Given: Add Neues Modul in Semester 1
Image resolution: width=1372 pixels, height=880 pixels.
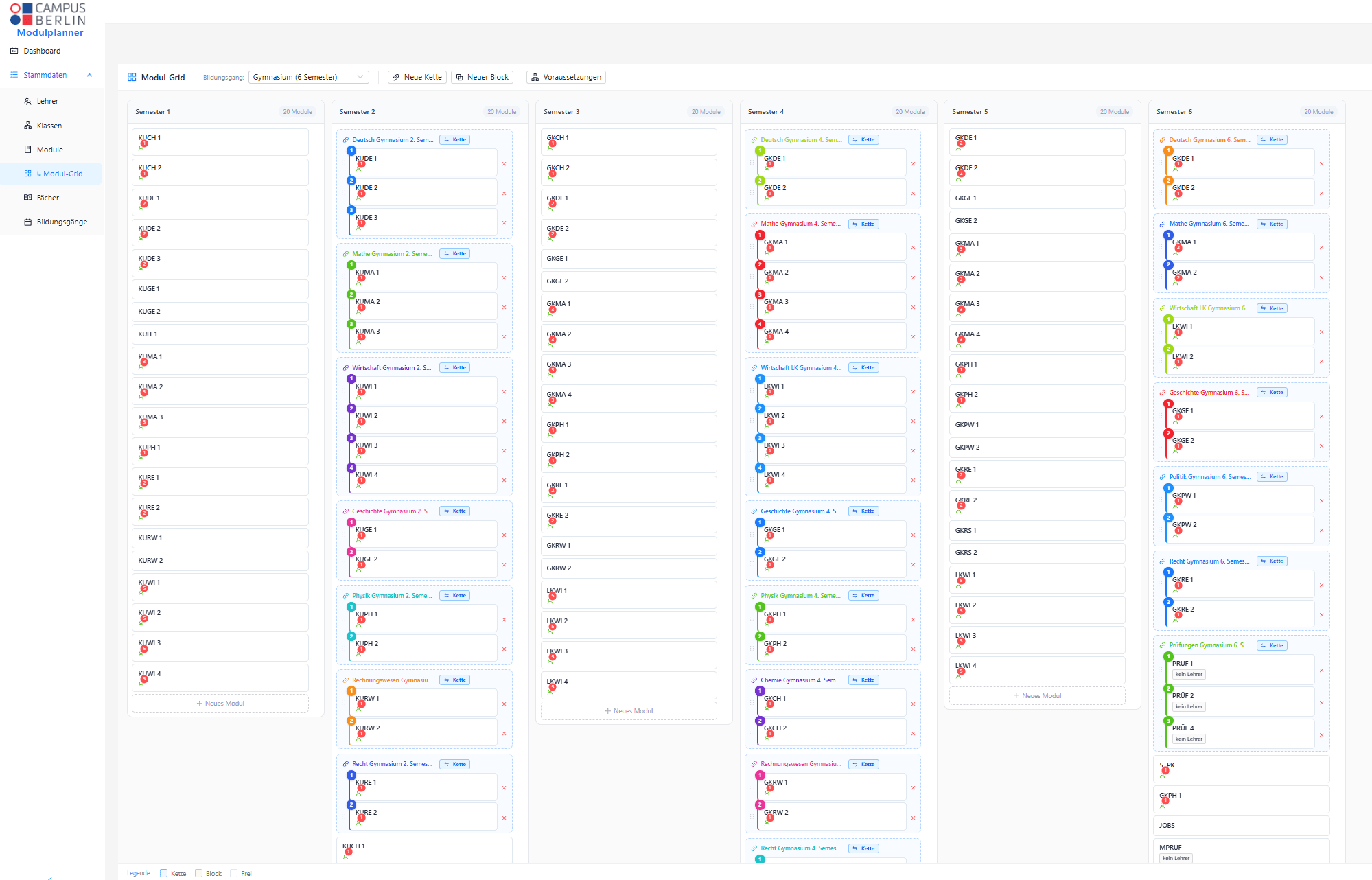Looking at the screenshot, I should coord(220,704).
